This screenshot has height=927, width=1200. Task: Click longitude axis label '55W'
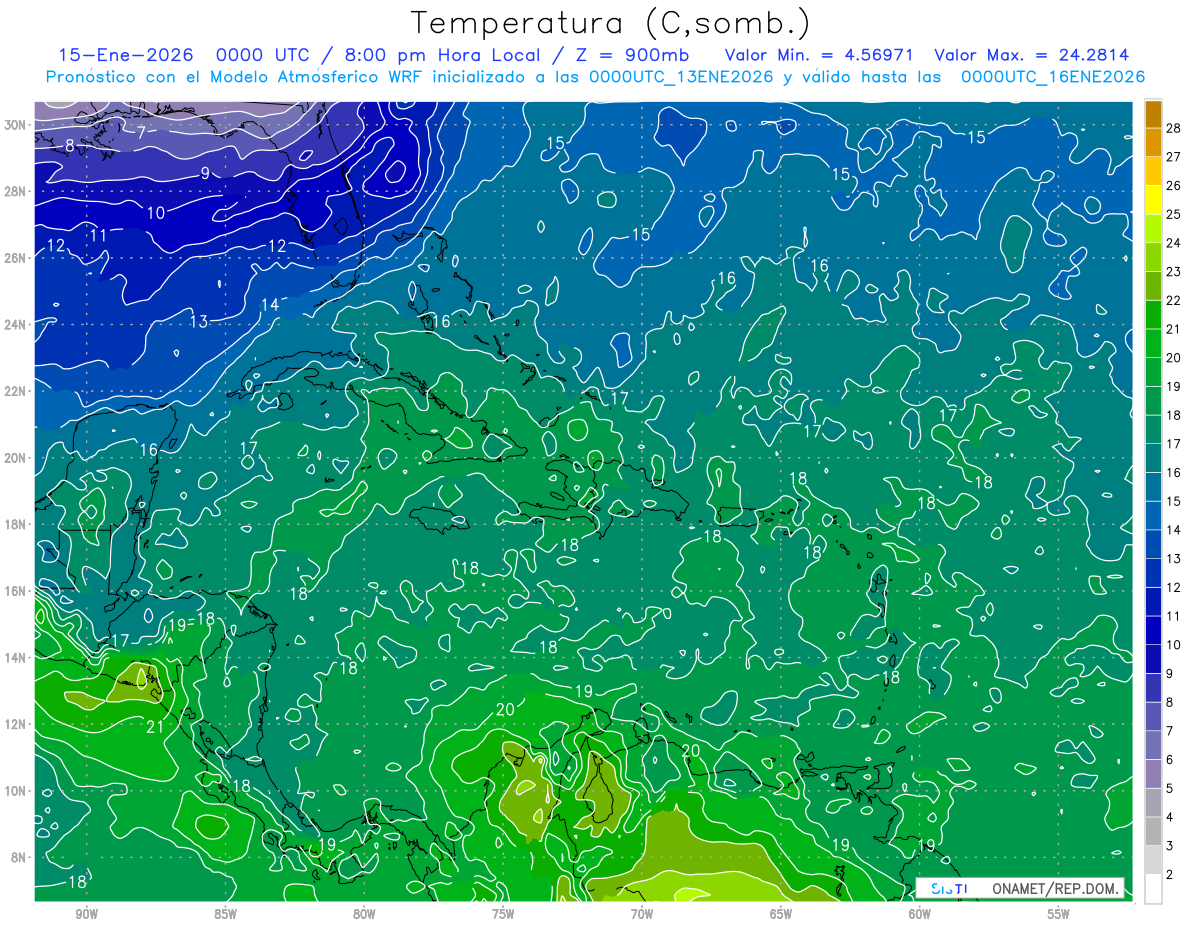[1059, 915]
